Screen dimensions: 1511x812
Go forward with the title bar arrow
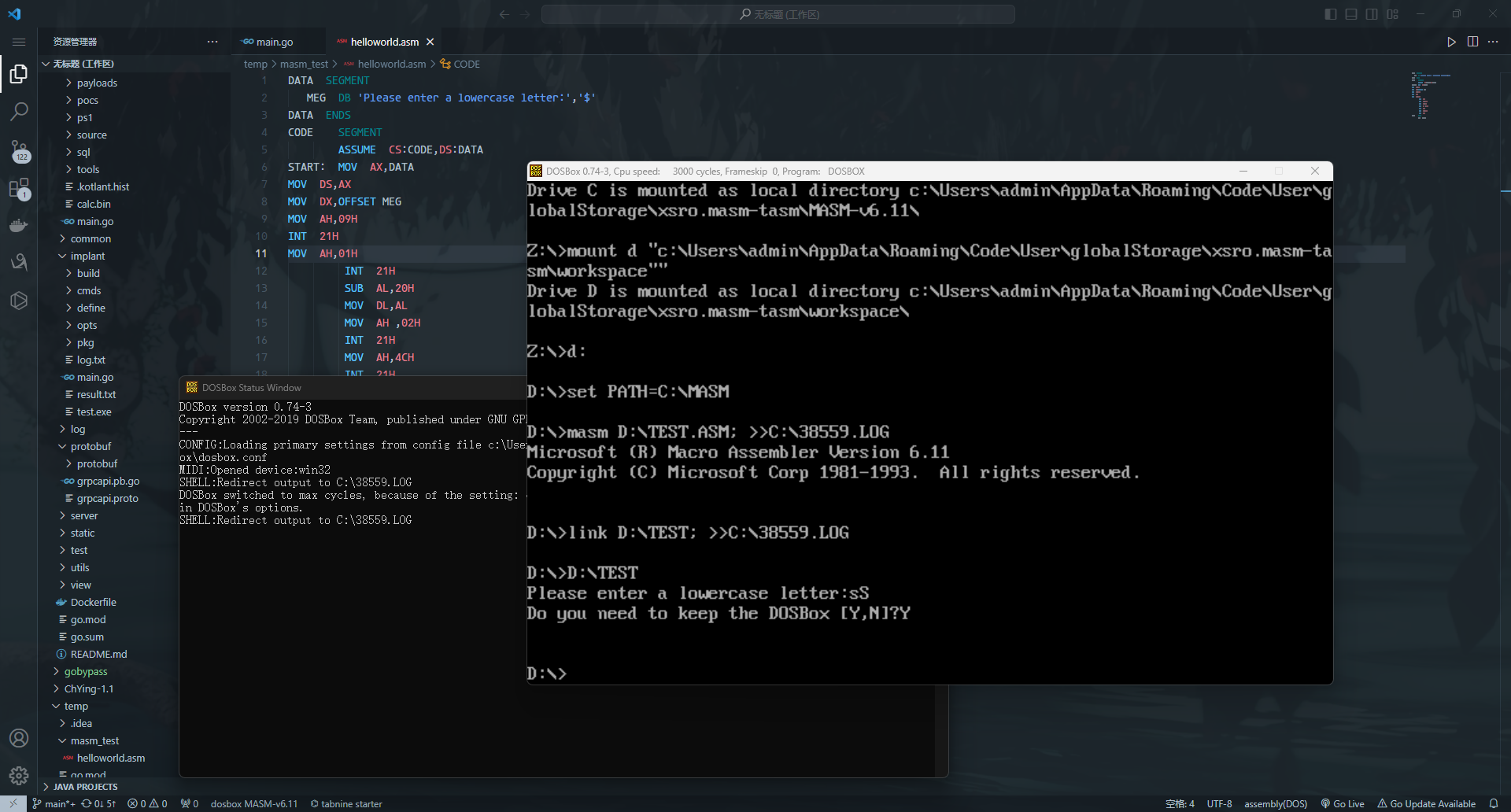coord(525,14)
